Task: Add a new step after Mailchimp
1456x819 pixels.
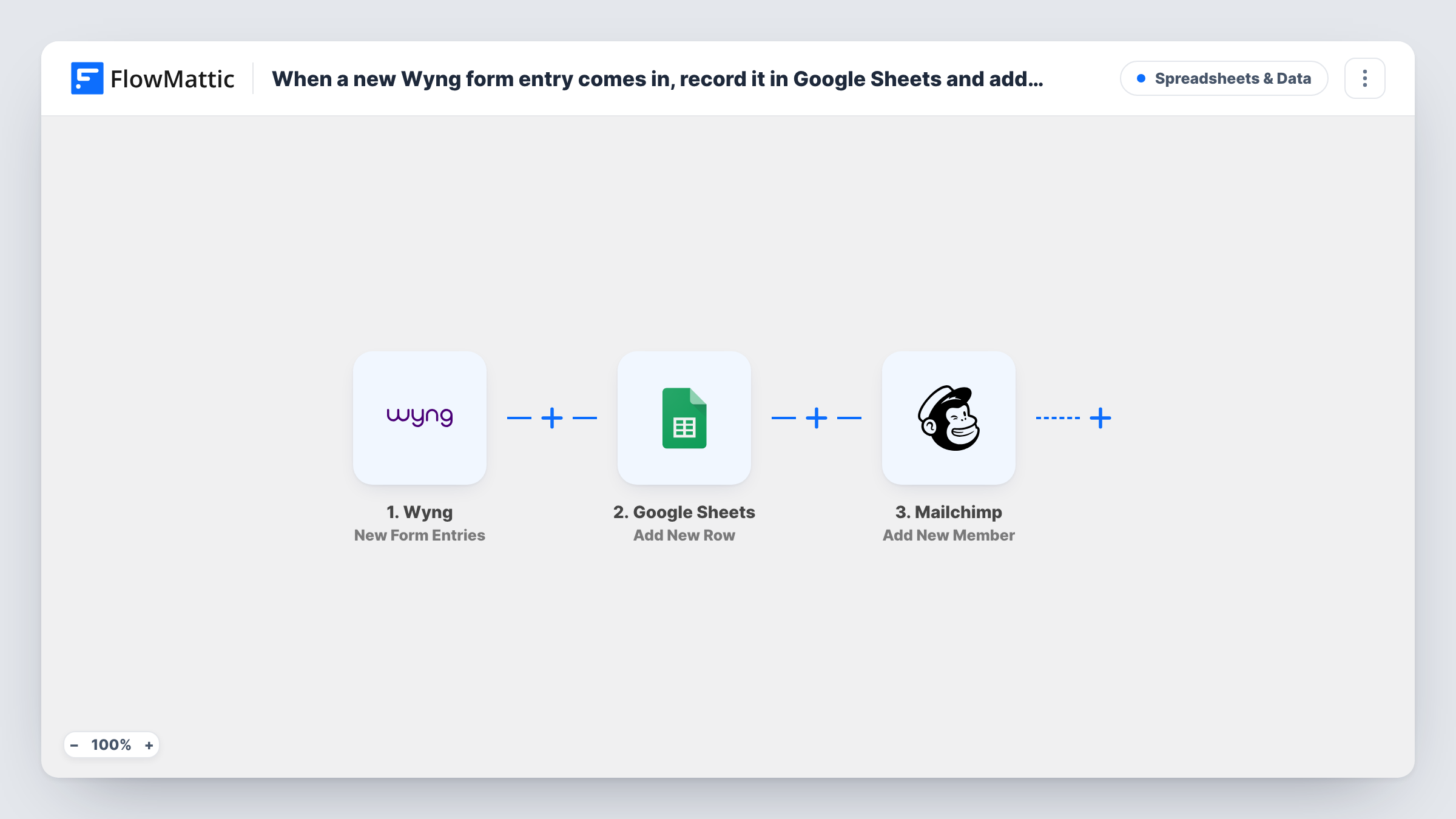Action: (x=1100, y=418)
